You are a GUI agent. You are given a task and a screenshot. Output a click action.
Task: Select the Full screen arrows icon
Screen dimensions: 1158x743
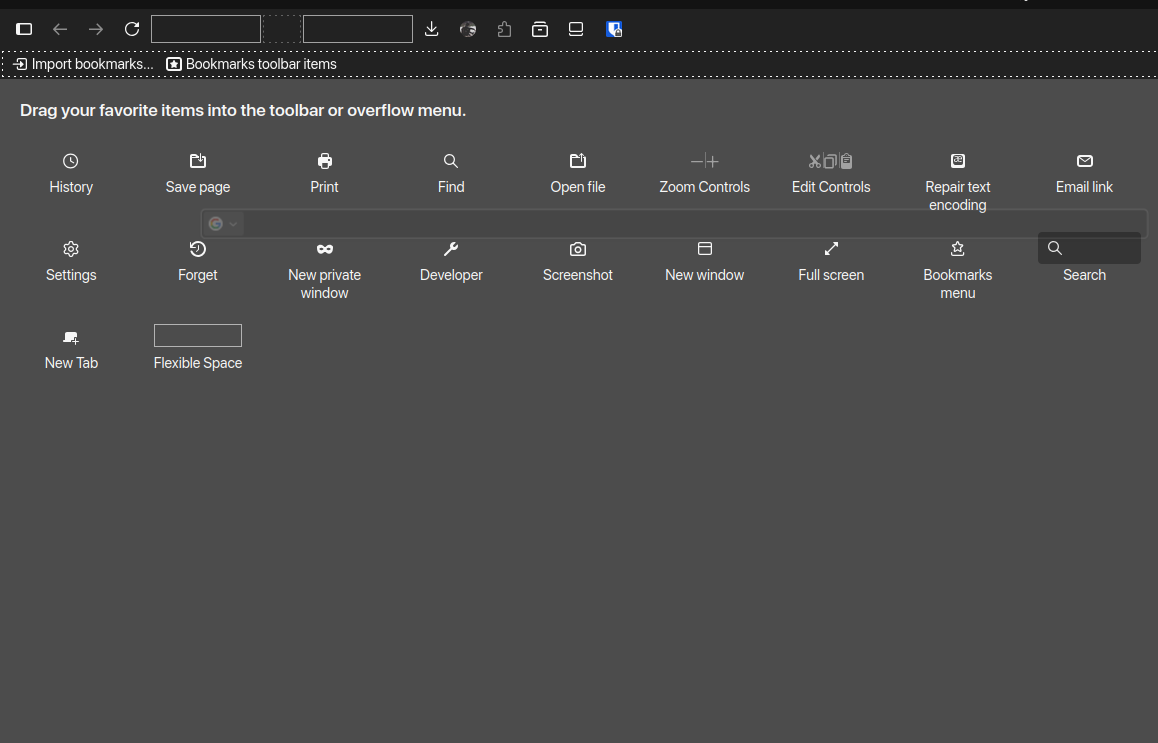click(831, 249)
